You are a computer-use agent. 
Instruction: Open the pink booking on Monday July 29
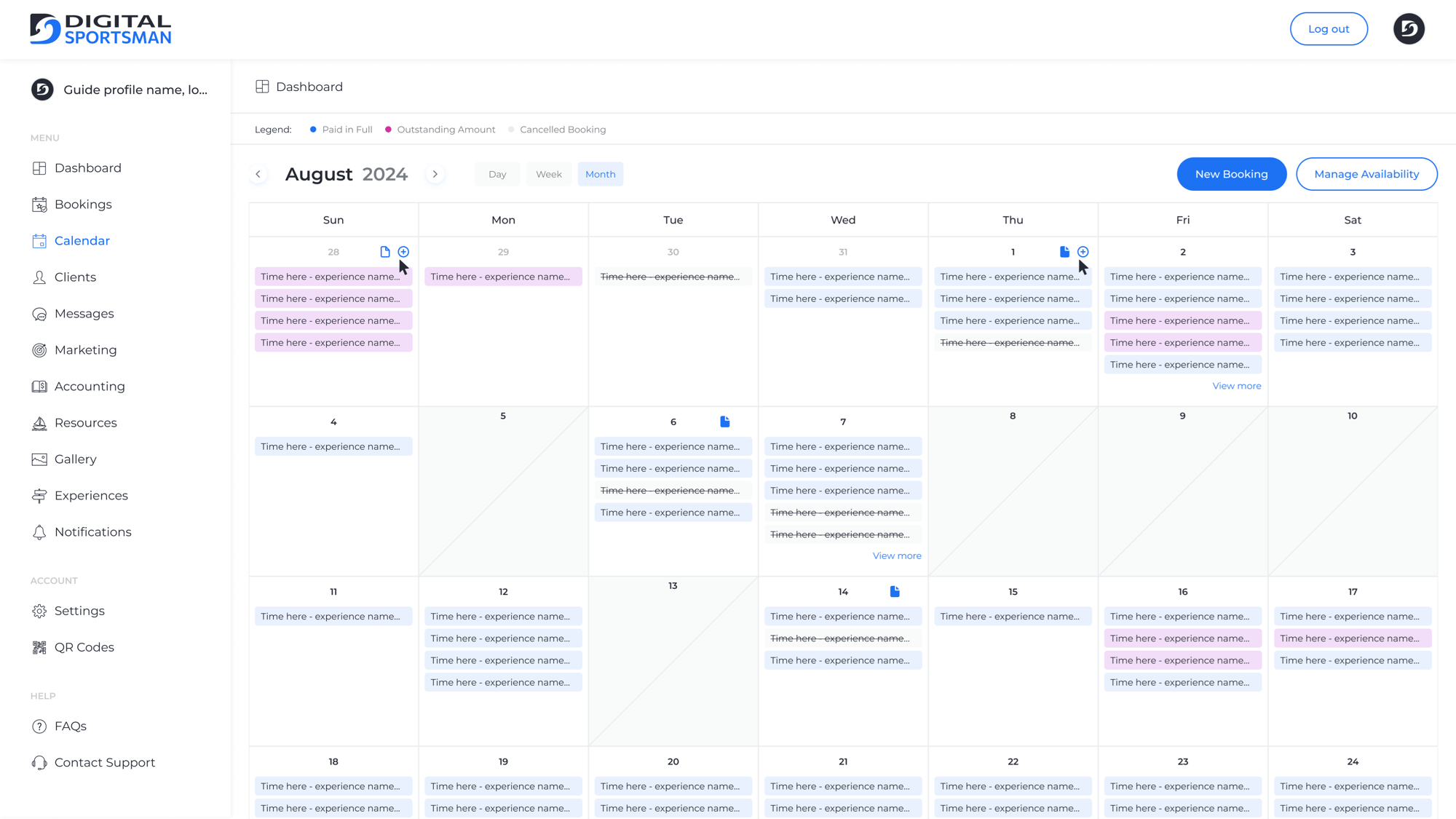(x=503, y=277)
